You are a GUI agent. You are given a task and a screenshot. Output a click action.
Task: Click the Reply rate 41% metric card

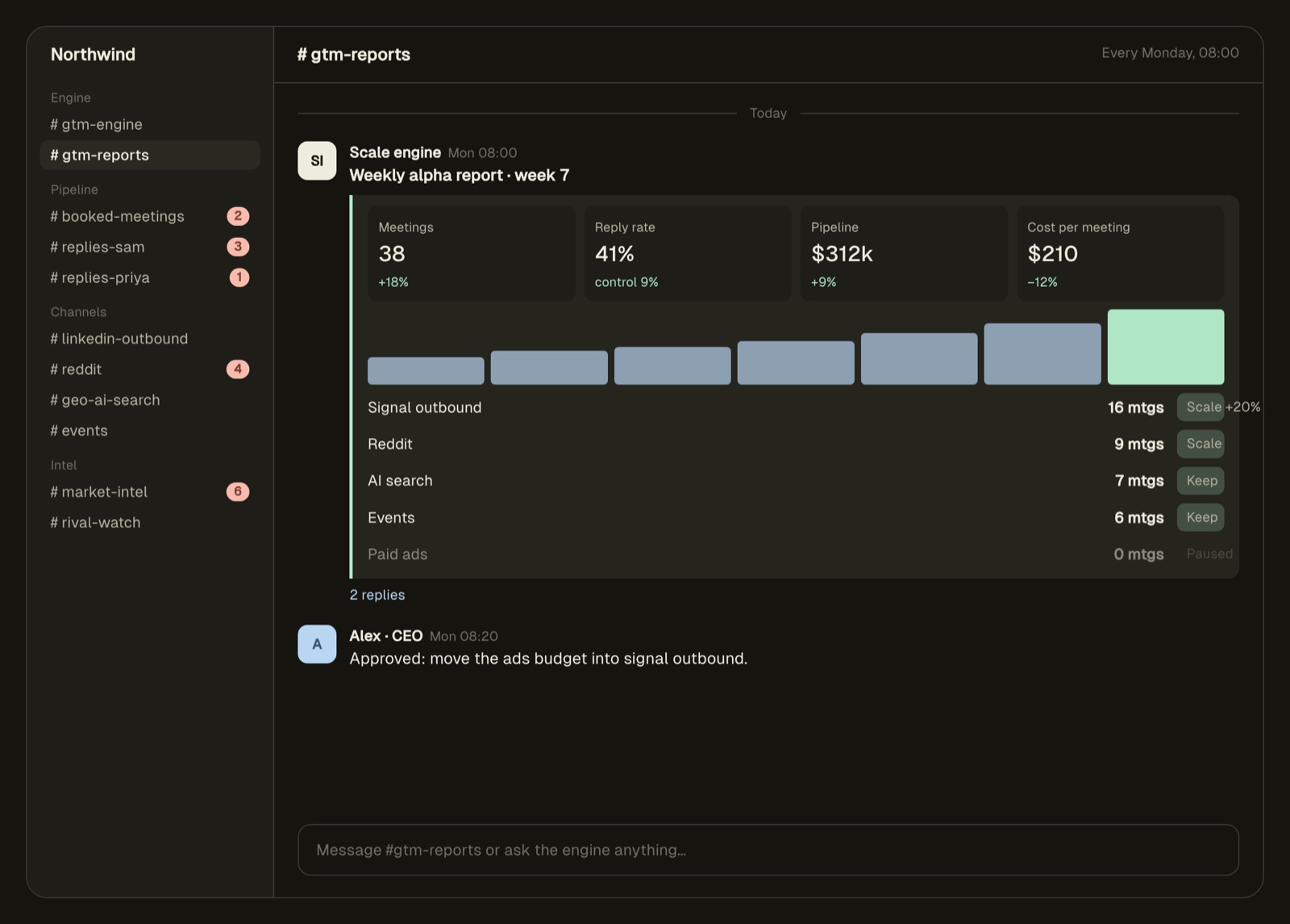688,253
